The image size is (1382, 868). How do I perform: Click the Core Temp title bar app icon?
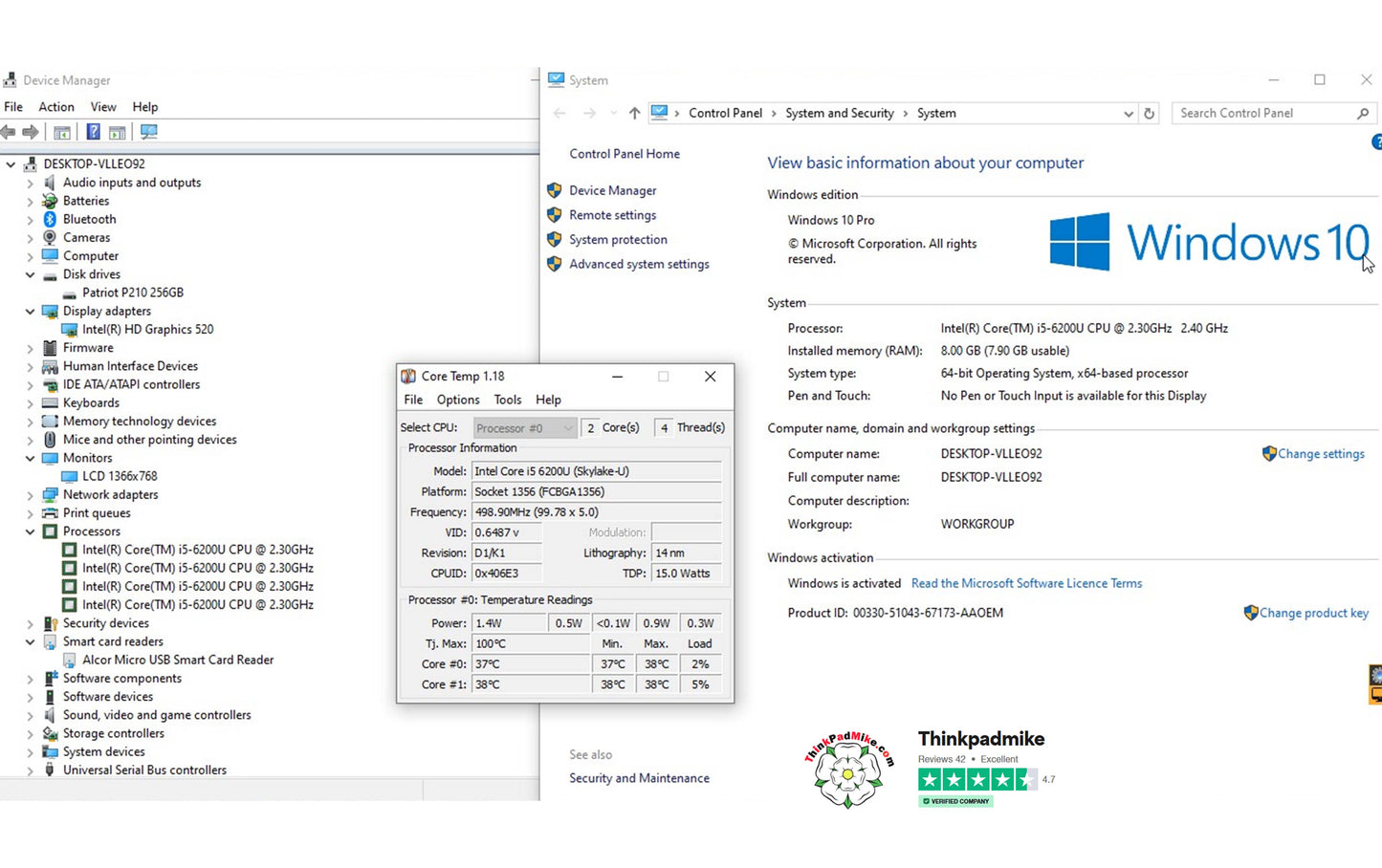408,377
